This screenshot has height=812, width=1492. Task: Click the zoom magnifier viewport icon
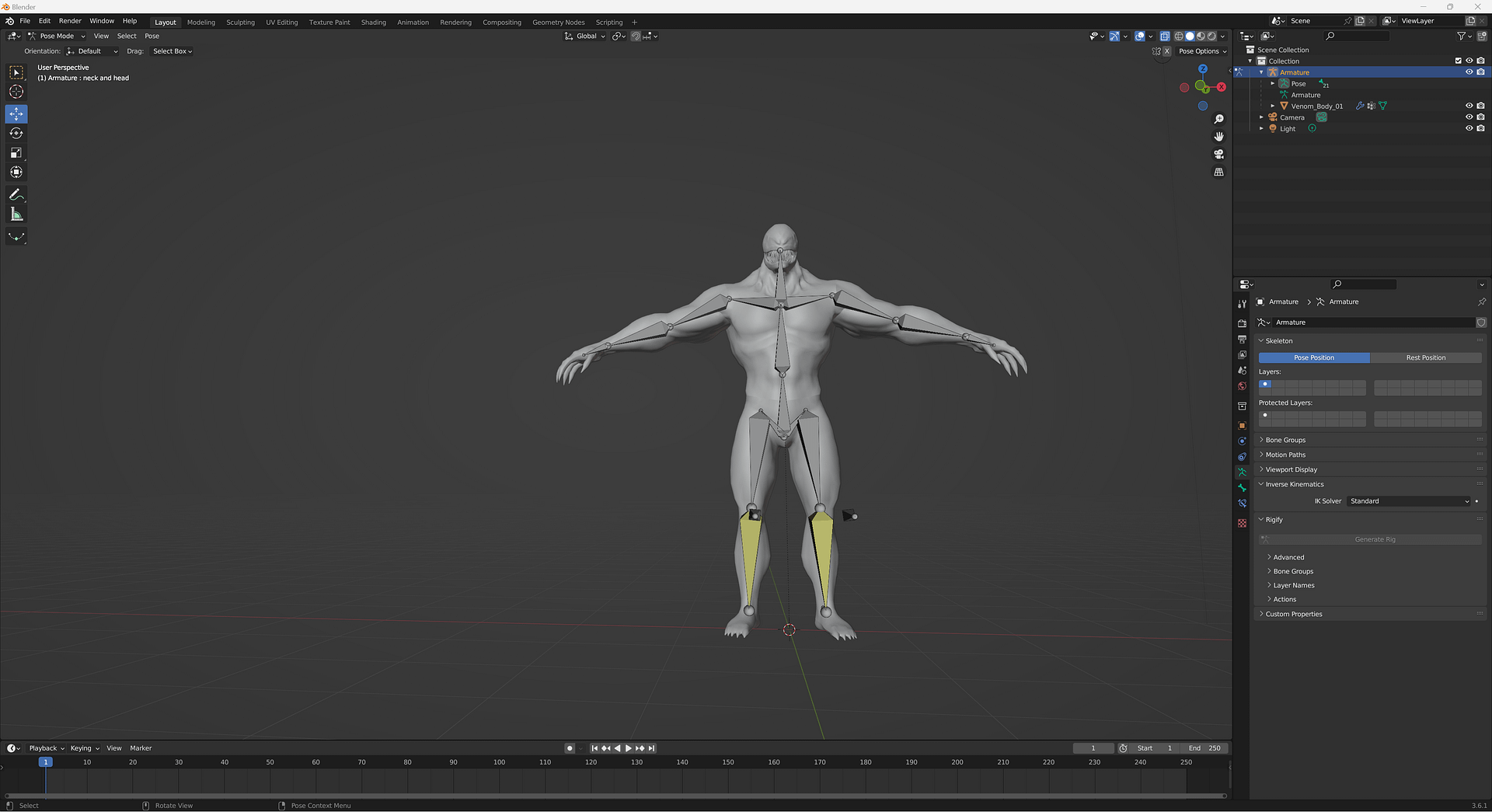point(1218,119)
